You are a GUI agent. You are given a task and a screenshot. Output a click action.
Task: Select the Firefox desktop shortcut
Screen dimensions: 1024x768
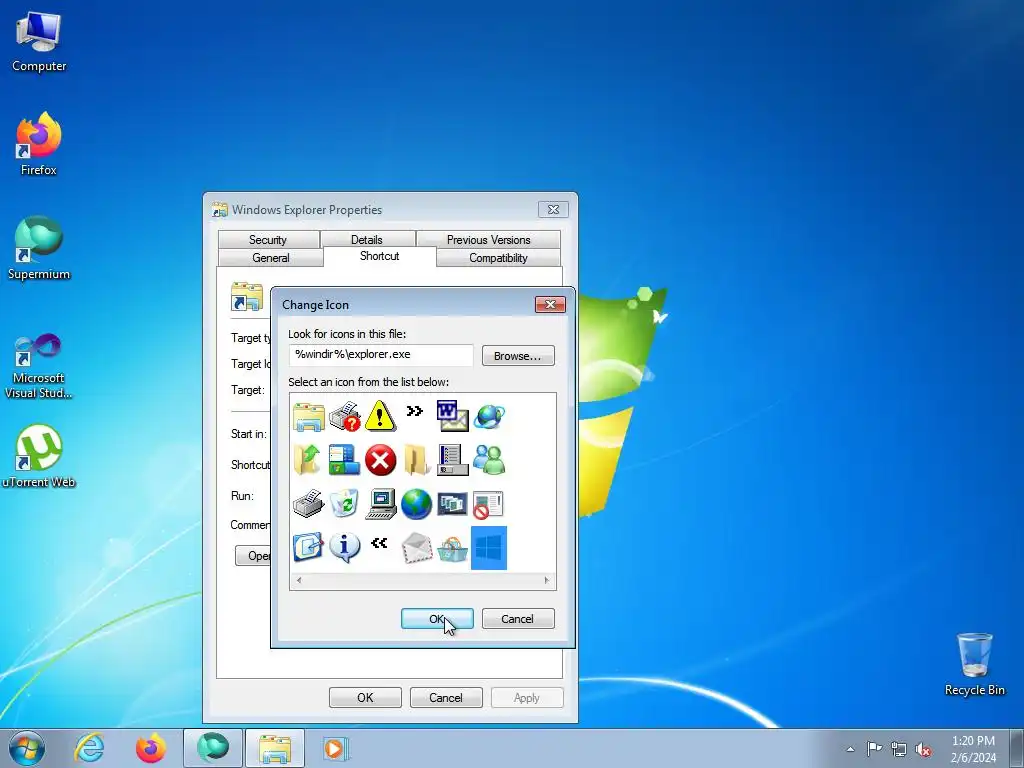[39, 144]
